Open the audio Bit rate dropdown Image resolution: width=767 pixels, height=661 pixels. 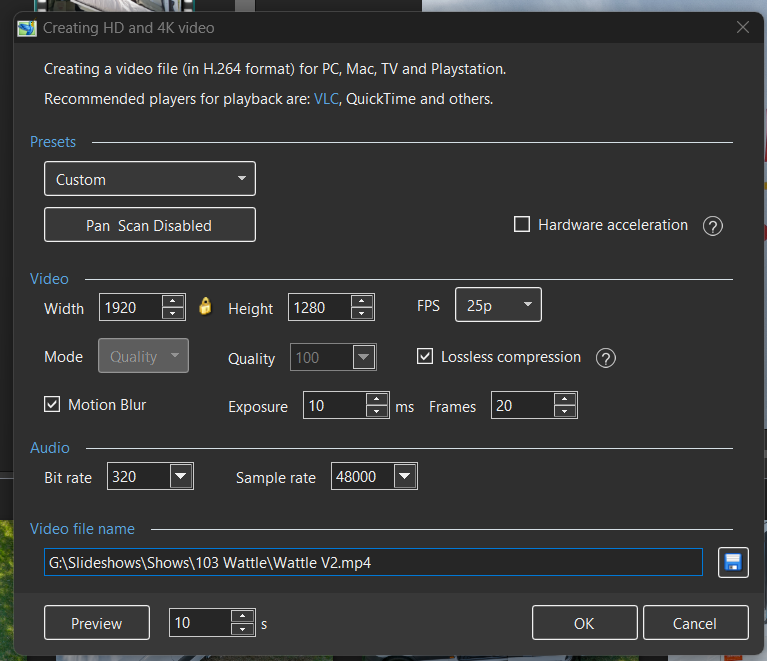pos(180,478)
